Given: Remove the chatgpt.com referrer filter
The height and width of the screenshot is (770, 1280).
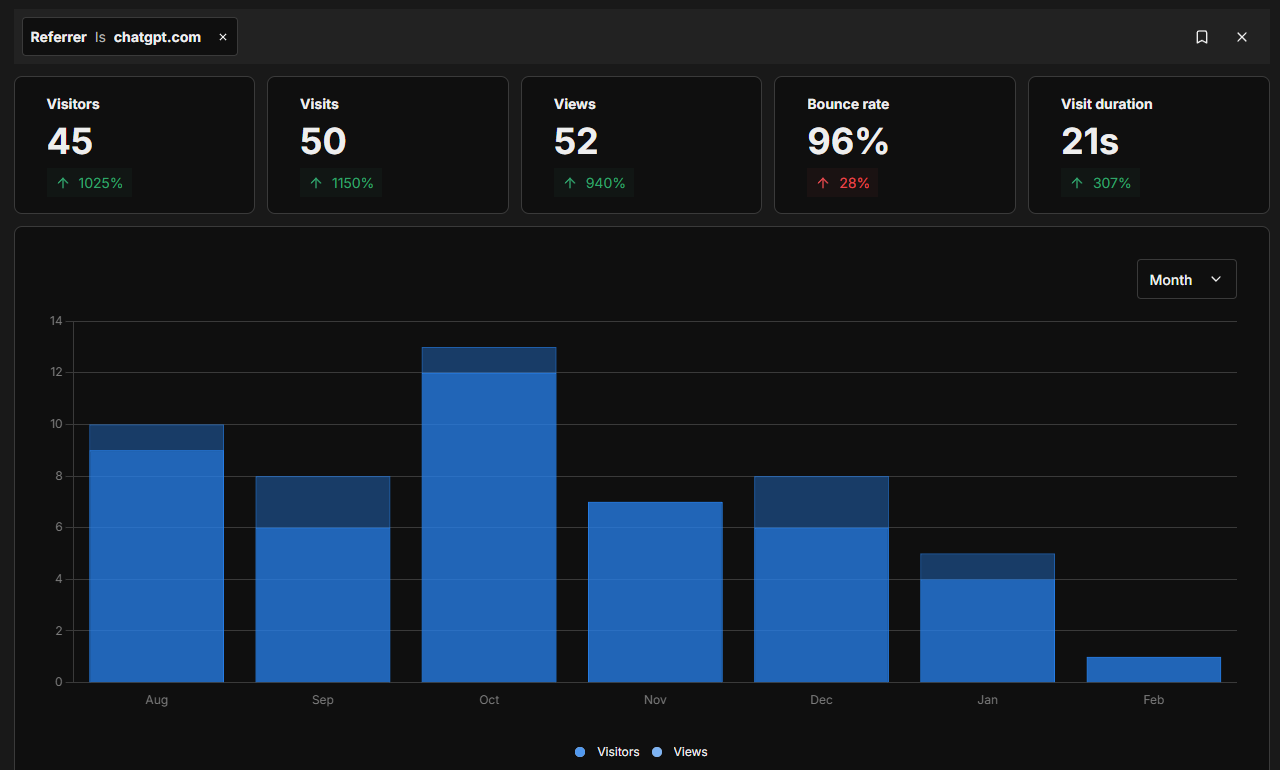Looking at the screenshot, I should (223, 37).
